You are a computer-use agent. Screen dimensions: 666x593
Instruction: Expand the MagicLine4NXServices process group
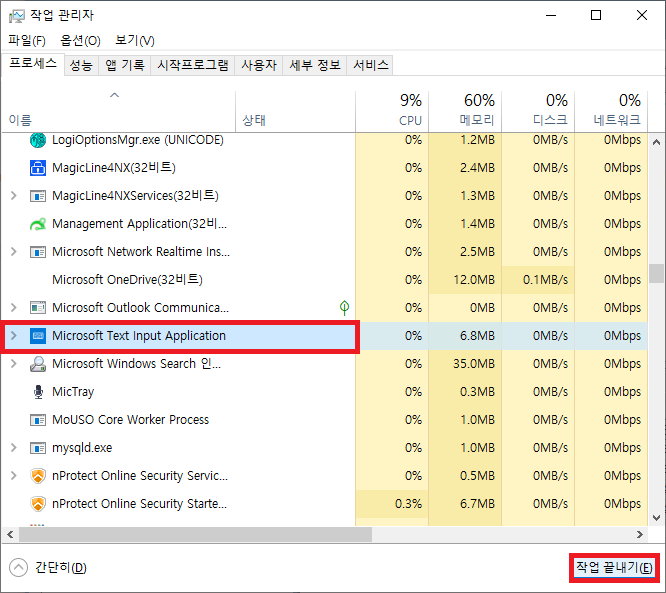13,196
